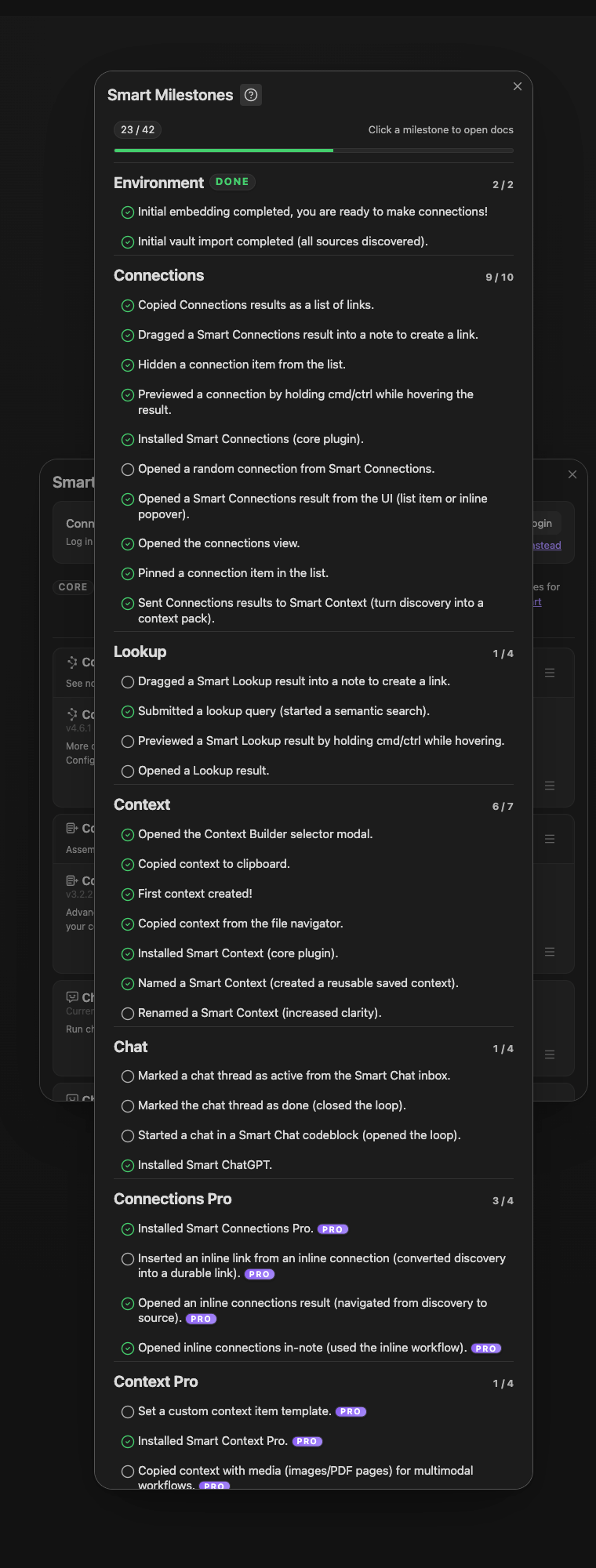Click the PRO badge on Installed Smart Connections Pro
Image resolution: width=596 pixels, height=1568 pixels.
tap(333, 1229)
